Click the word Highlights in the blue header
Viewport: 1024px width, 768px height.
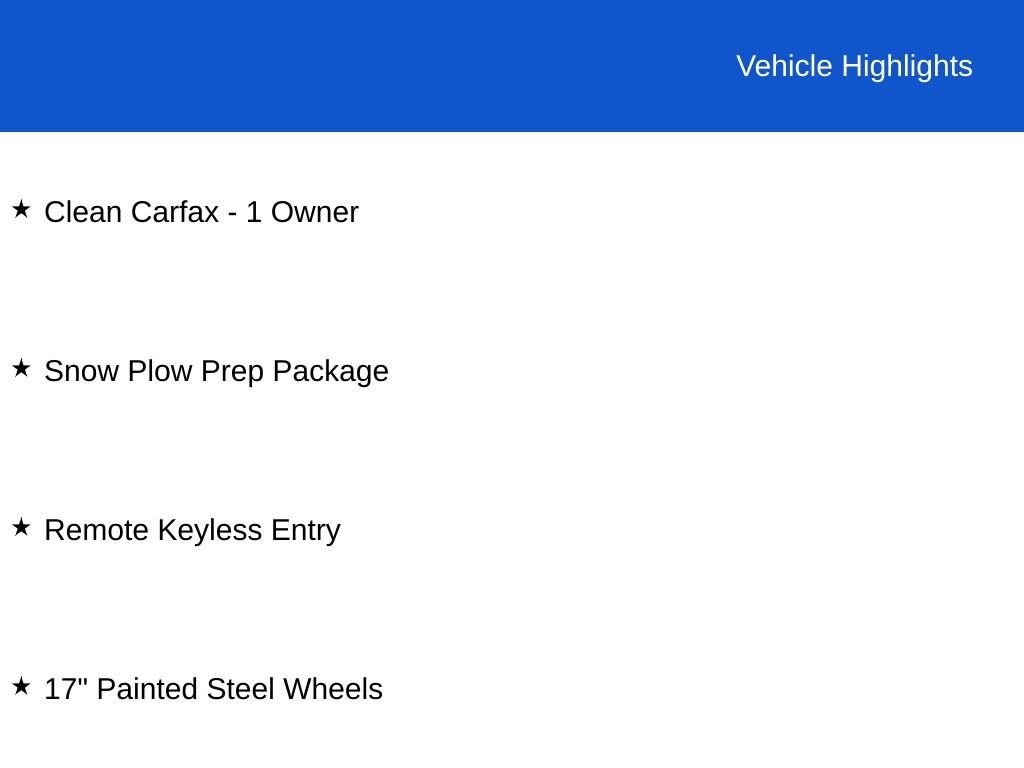907,66
